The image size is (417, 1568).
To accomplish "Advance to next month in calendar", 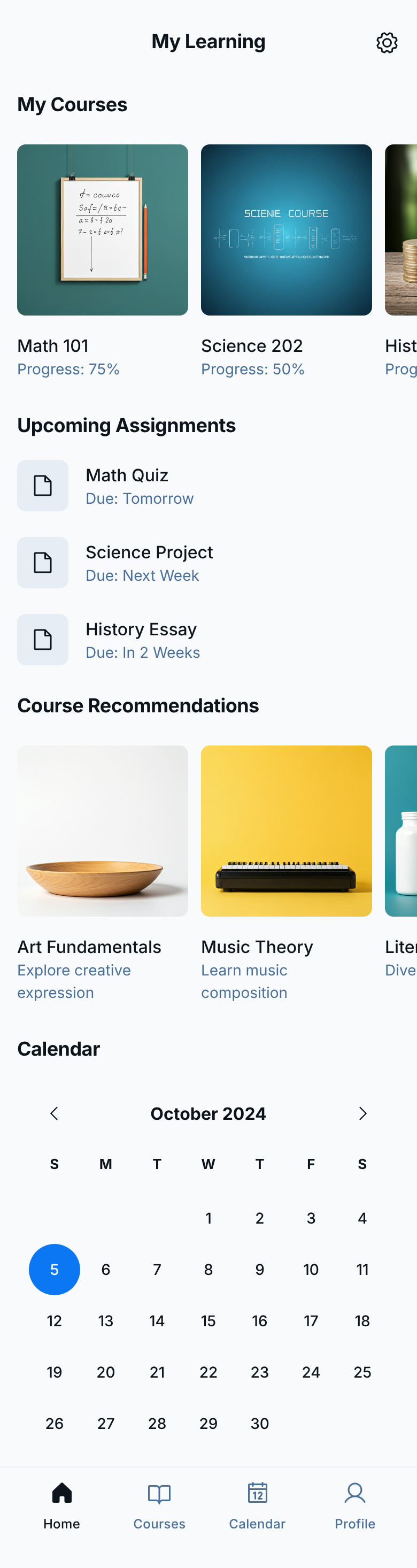I will (x=362, y=1113).
